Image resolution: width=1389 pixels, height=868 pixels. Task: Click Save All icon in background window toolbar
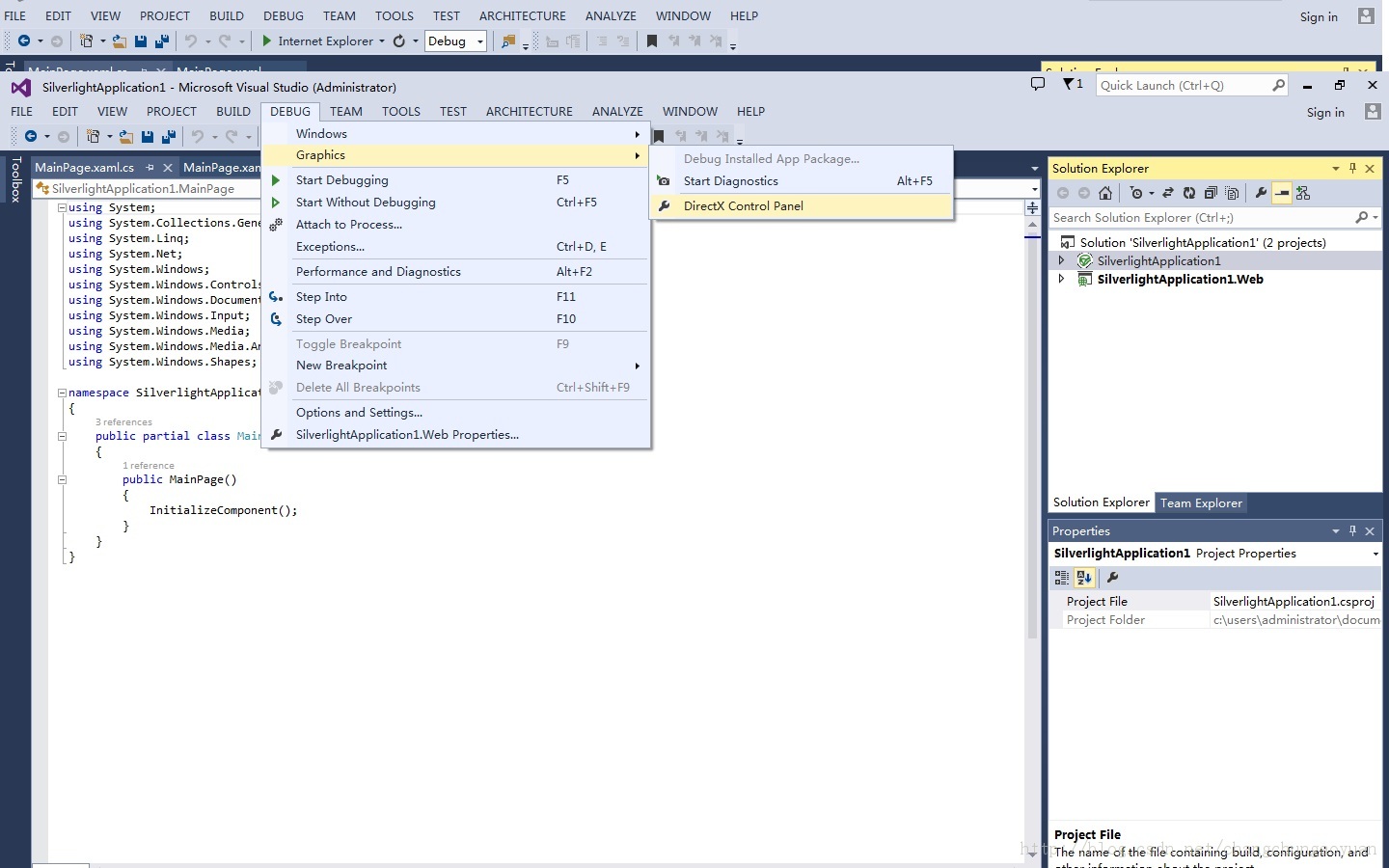162,41
